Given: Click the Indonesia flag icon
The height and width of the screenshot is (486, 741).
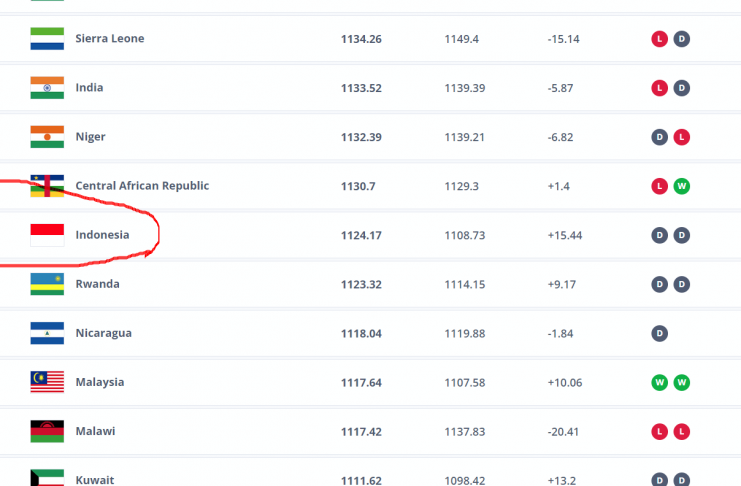Looking at the screenshot, I should click(47, 235).
